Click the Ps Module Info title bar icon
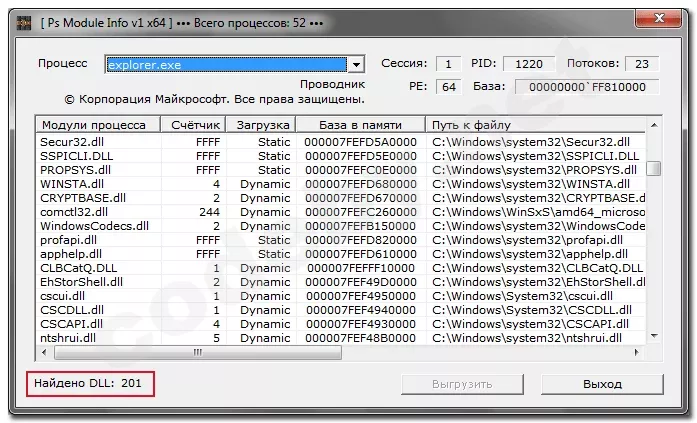The height and width of the screenshot is (423, 697). (24, 23)
